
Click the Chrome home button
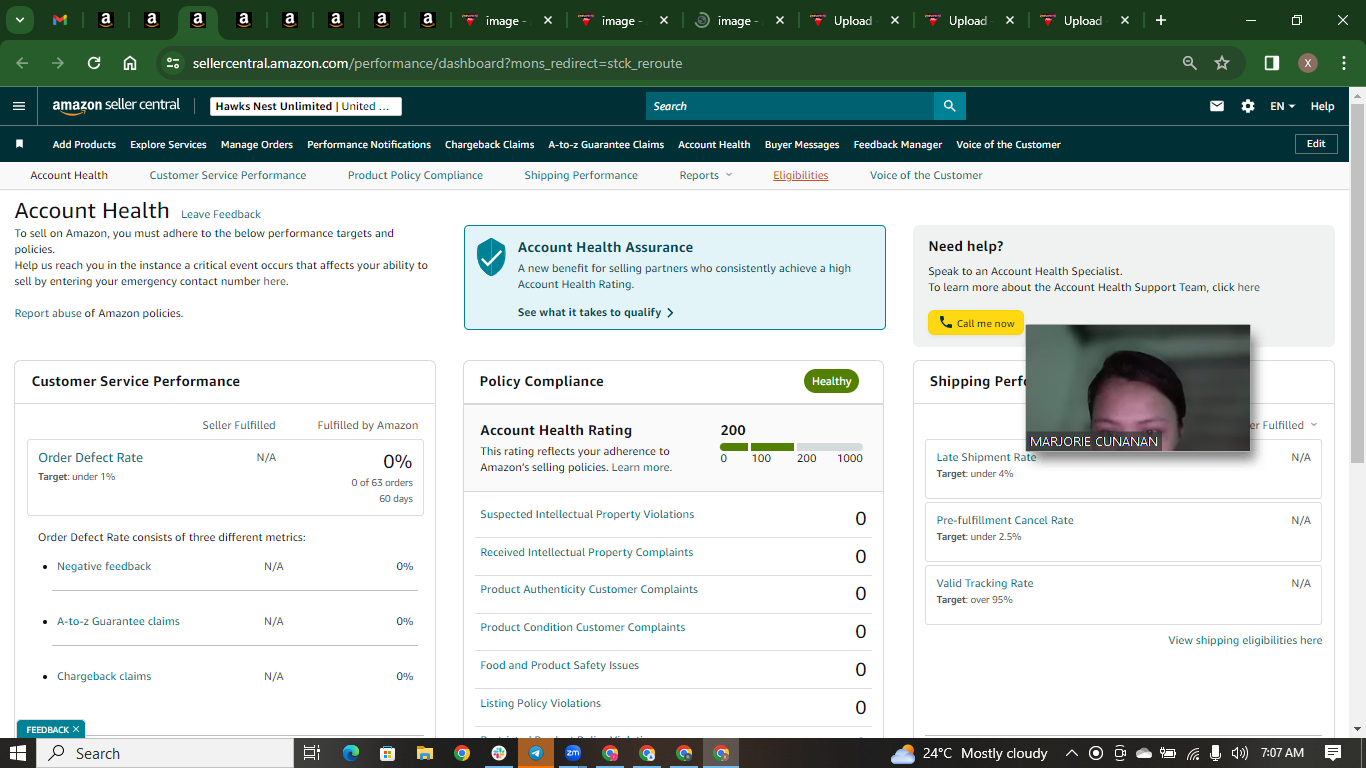(x=130, y=63)
